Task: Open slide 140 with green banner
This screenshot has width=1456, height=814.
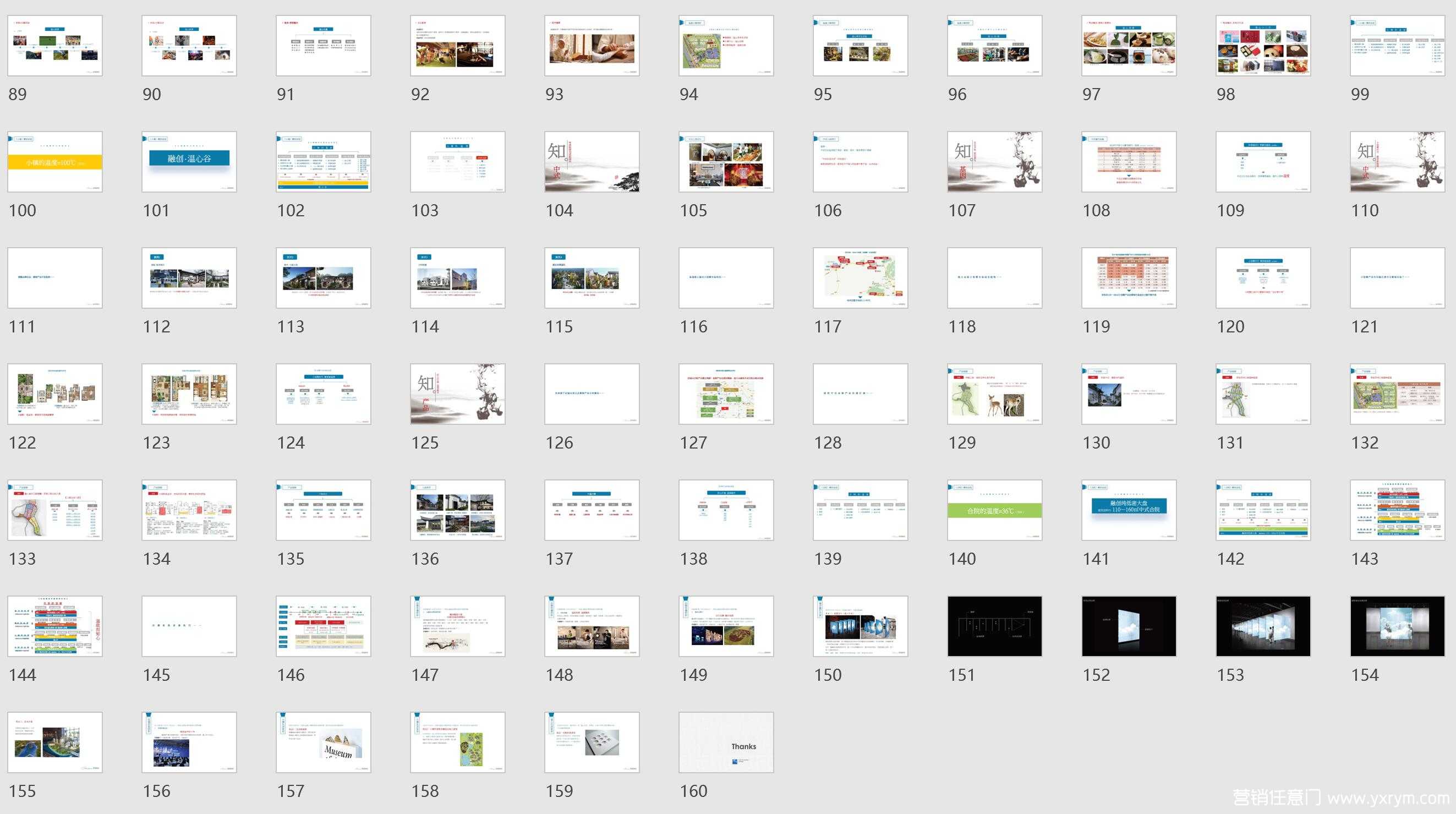Action: pyautogui.click(x=995, y=510)
